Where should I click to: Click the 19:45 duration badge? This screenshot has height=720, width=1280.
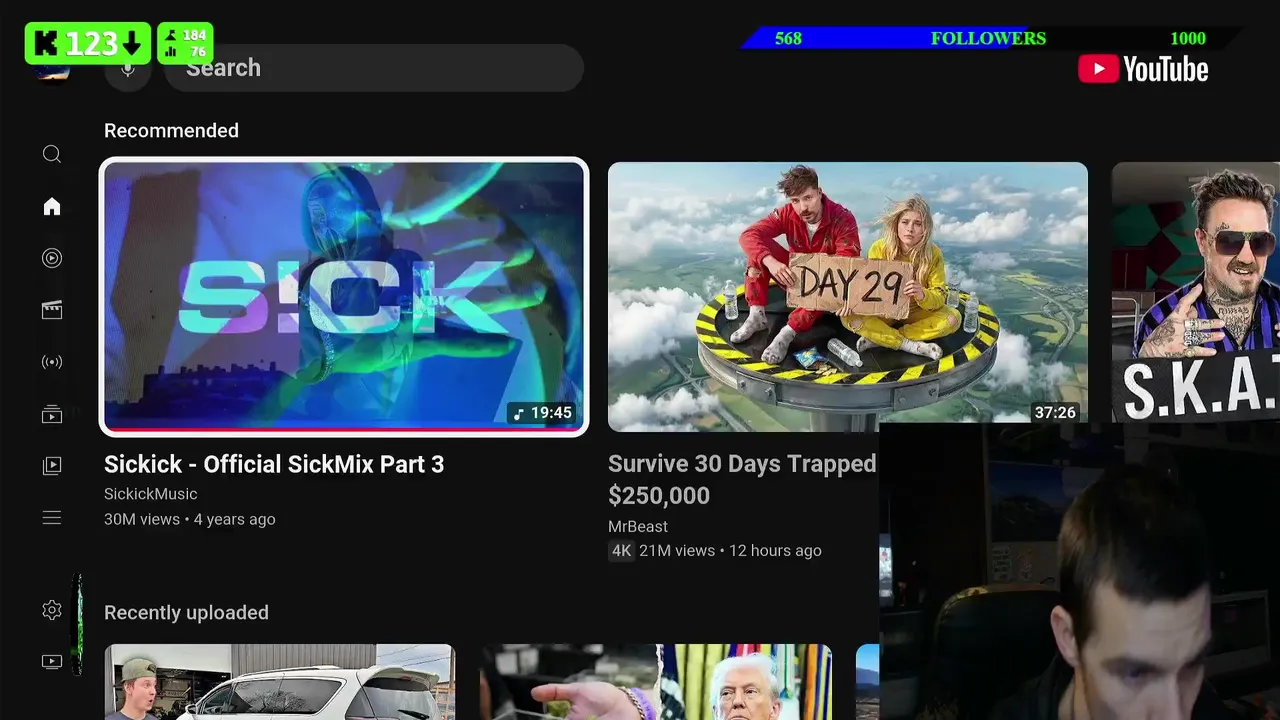[542, 412]
